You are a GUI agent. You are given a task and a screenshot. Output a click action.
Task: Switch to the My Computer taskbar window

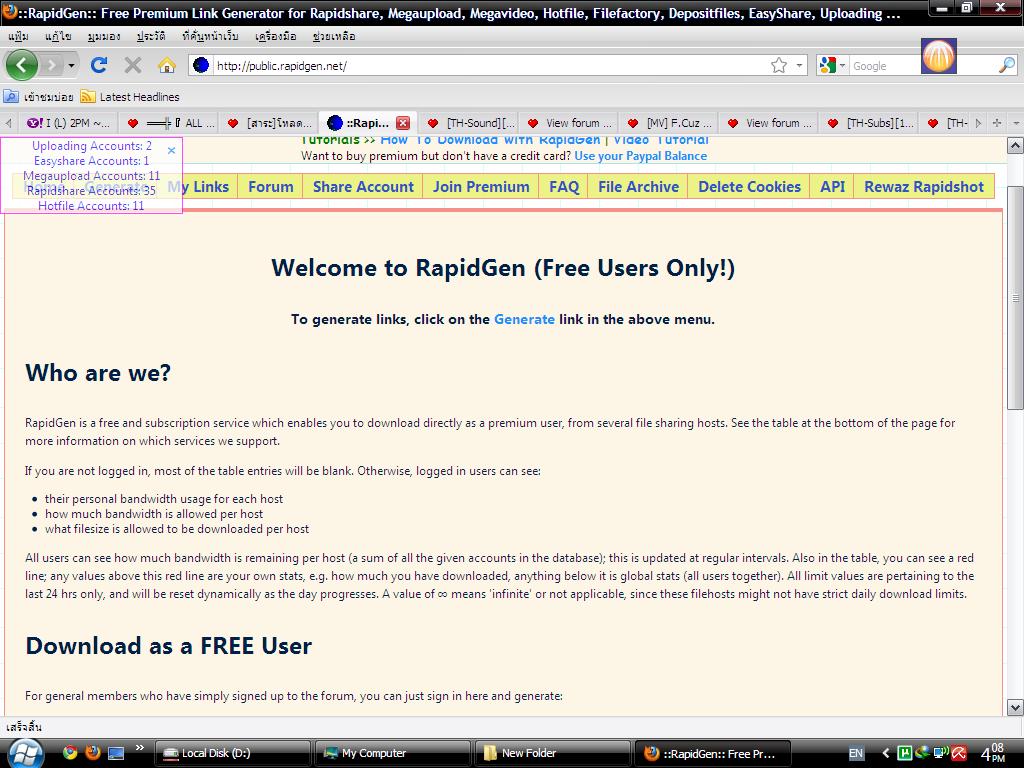tap(392, 753)
